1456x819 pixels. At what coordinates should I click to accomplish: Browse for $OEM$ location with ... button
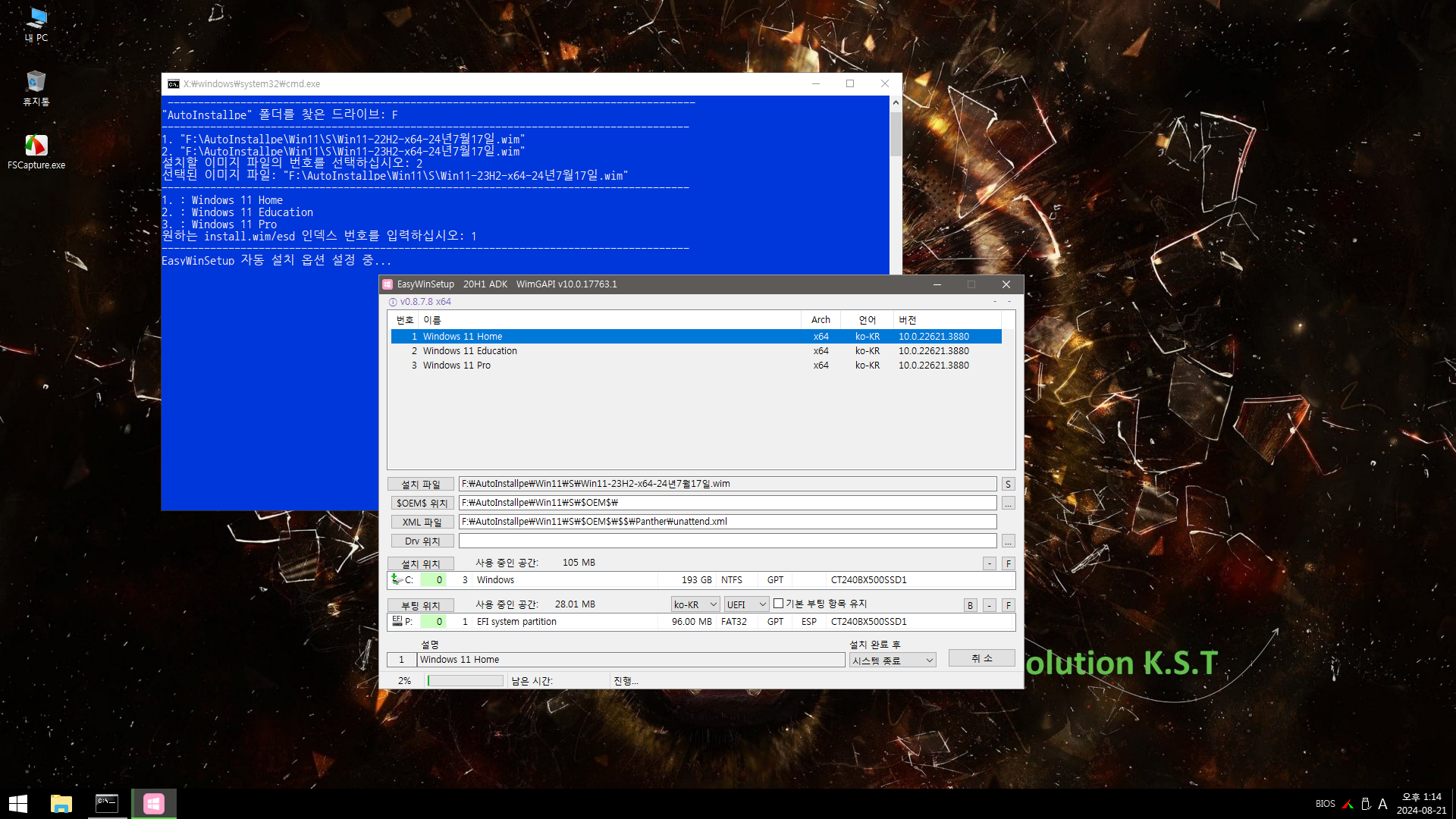(x=1008, y=503)
